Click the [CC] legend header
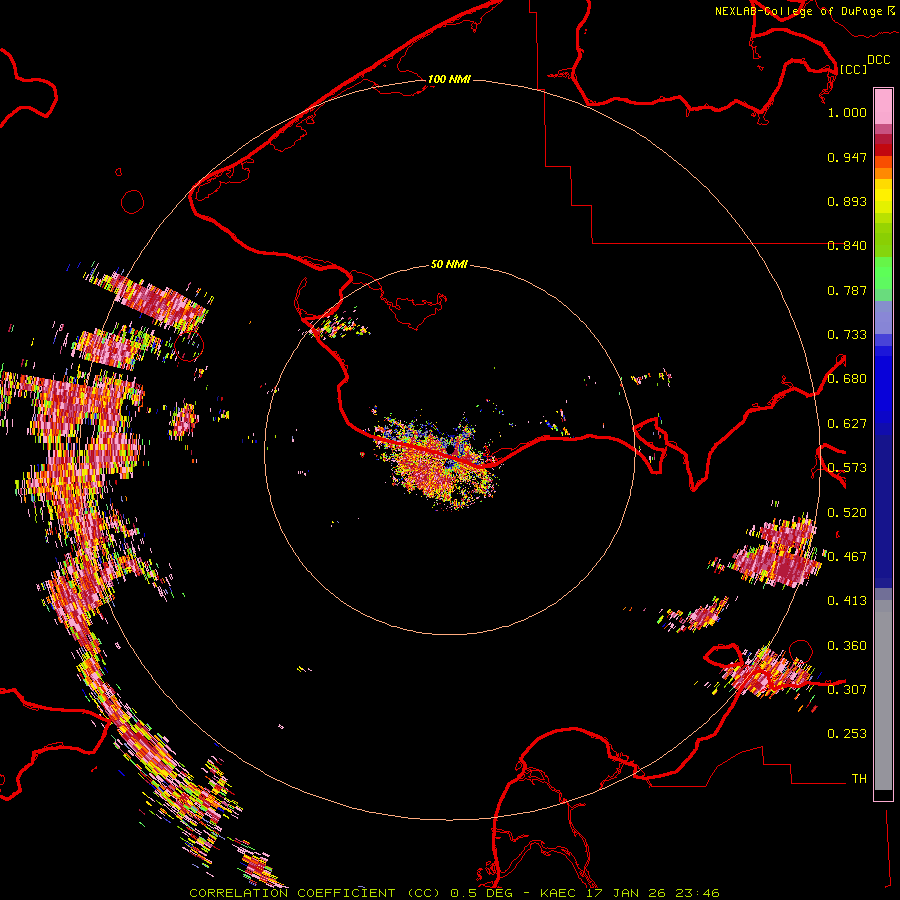This screenshot has height=900, width=900. 853,69
